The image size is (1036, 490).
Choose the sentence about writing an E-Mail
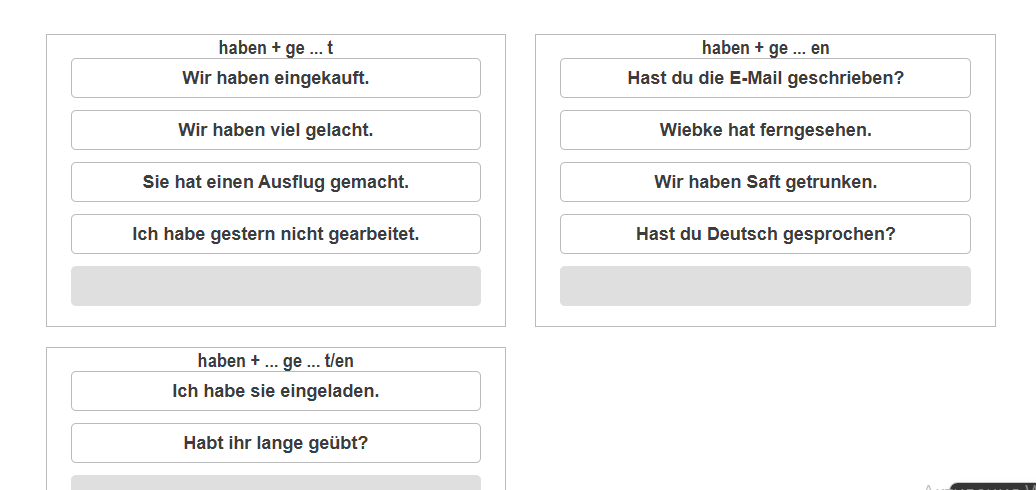tap(765, 78)
